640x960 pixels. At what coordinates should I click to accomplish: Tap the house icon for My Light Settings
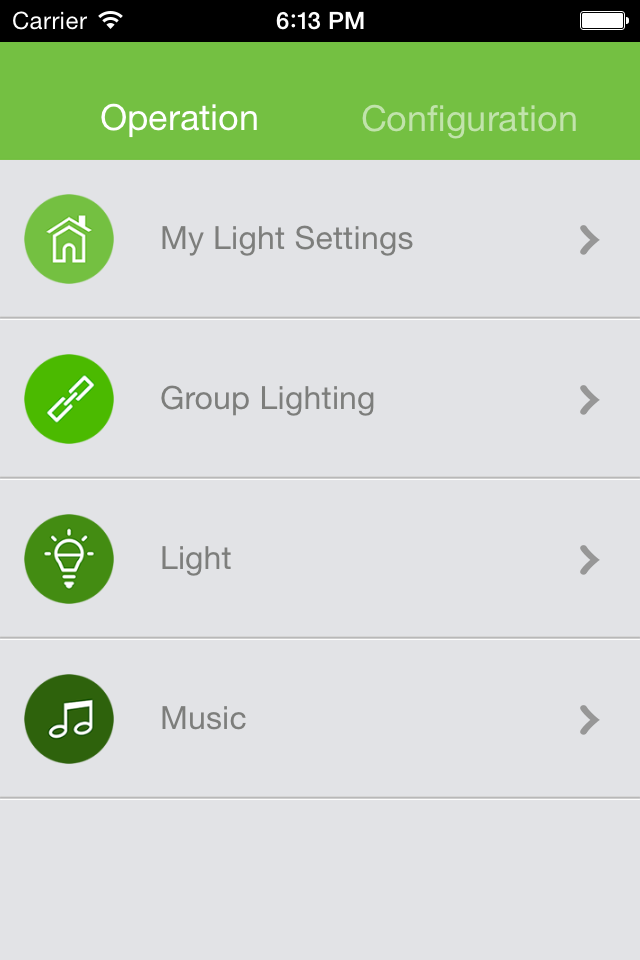click(x=69, y=239)
